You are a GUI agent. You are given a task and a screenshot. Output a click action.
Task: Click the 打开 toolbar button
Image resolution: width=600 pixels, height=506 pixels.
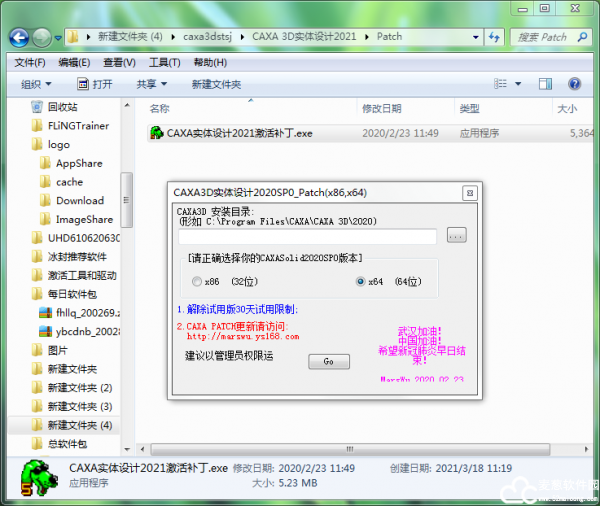tap(95, 84)
